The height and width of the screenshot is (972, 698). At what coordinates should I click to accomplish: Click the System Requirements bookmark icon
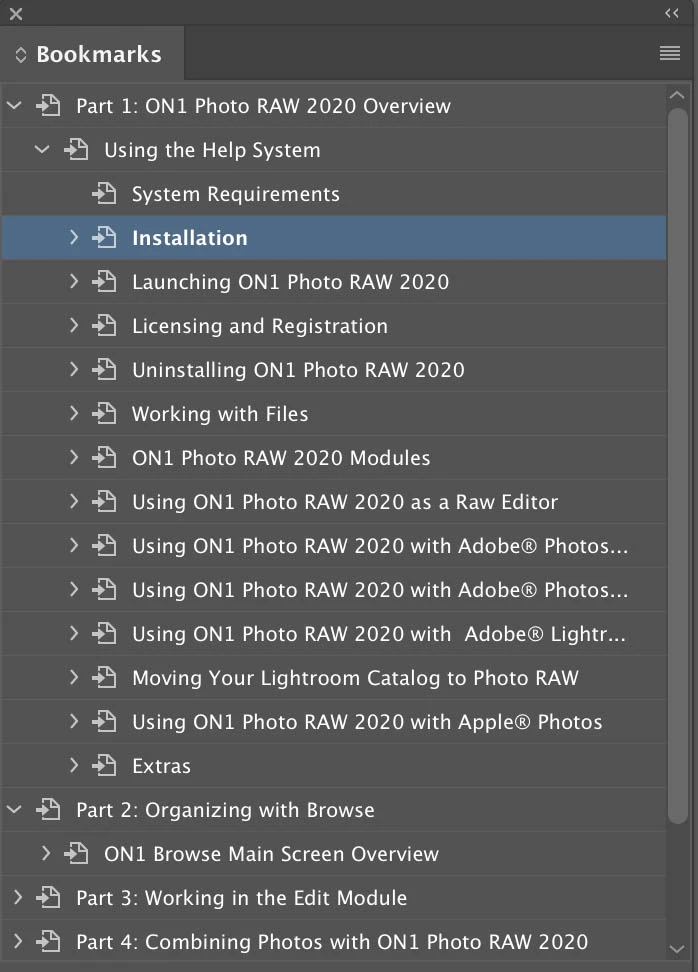[x=104, y=193]
